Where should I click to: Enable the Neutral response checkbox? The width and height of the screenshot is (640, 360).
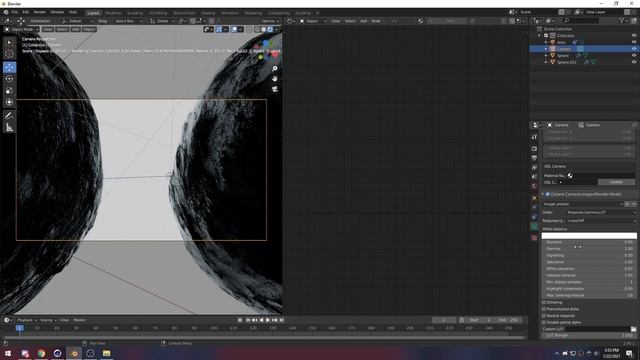(544, 316)
